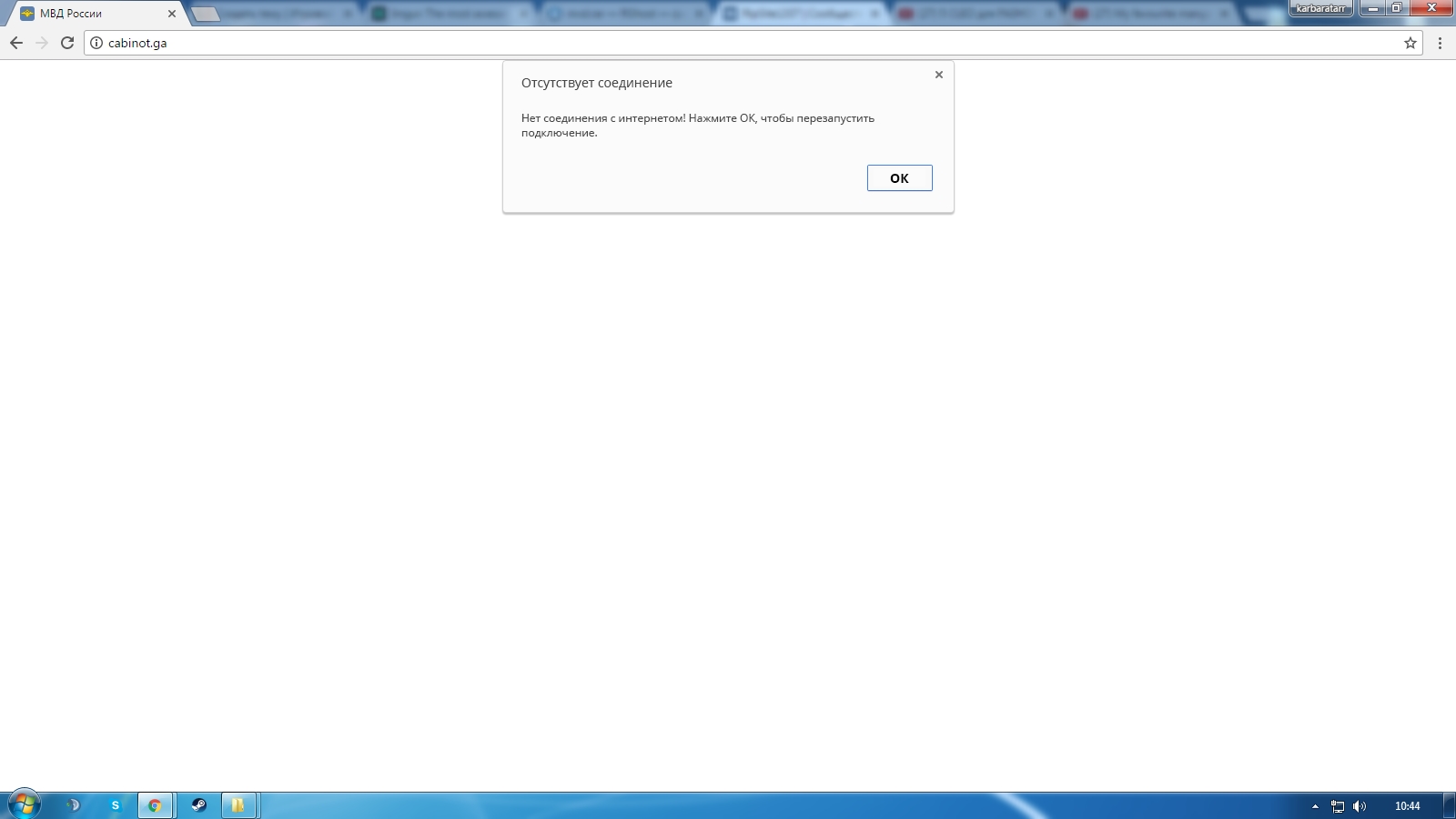The image size is (1456, 819).
Task: Click the Show desktop strip
Action: pyautogui.click(x=1450, y=805)
